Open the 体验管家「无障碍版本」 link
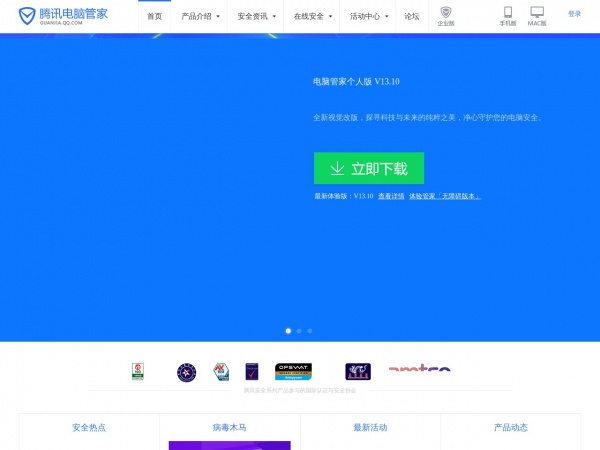The image size is (600, 450). click(445, 196)
